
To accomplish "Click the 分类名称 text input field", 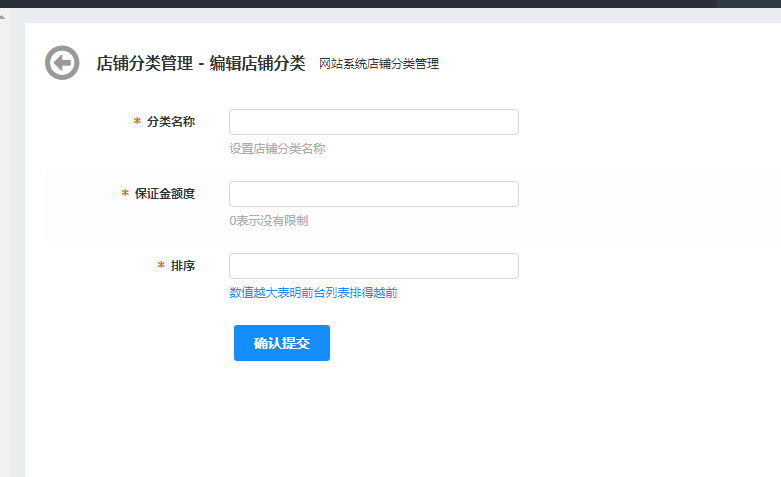I will 373,122.
